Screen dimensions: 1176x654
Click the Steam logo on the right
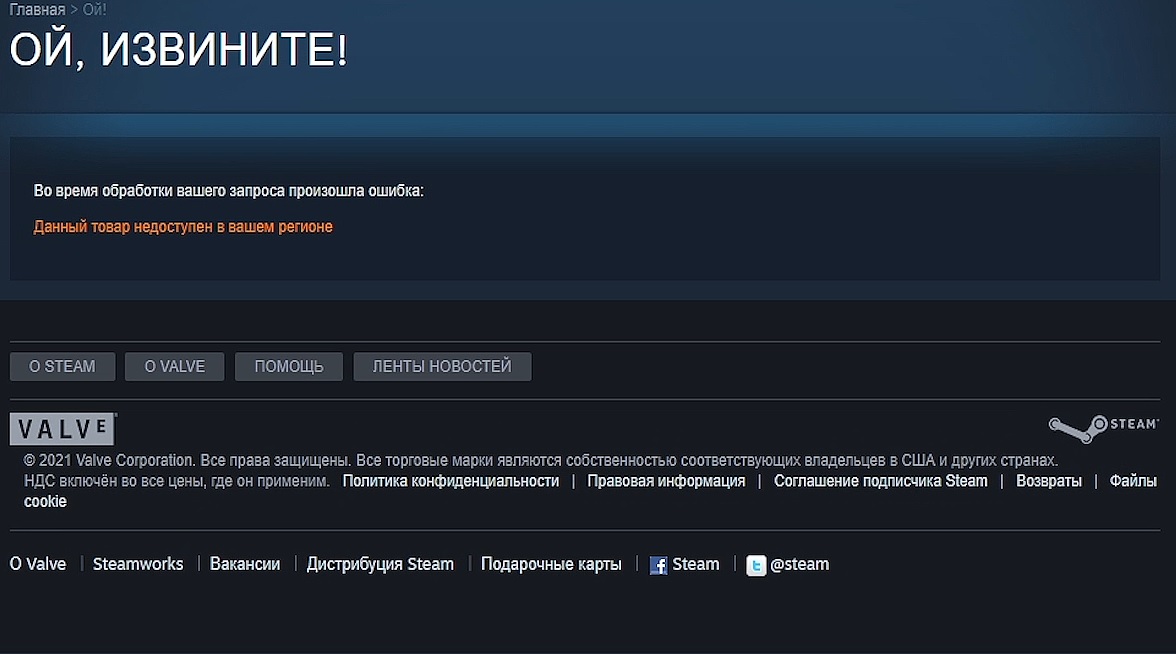[x=1103, y=427]
